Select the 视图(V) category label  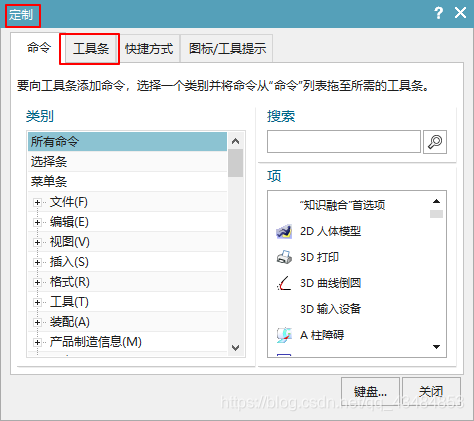[x=70, y=242]
